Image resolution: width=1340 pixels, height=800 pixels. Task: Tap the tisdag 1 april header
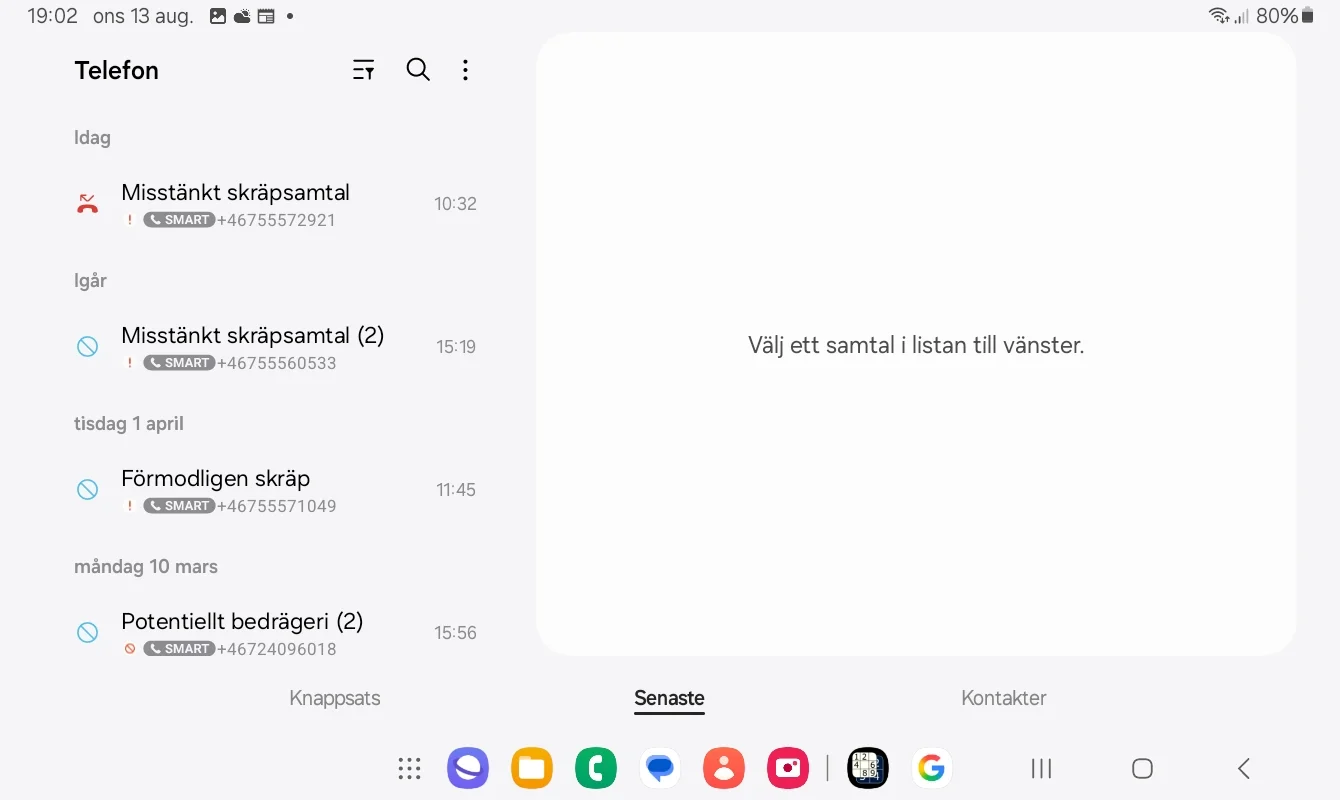point(129,424)
